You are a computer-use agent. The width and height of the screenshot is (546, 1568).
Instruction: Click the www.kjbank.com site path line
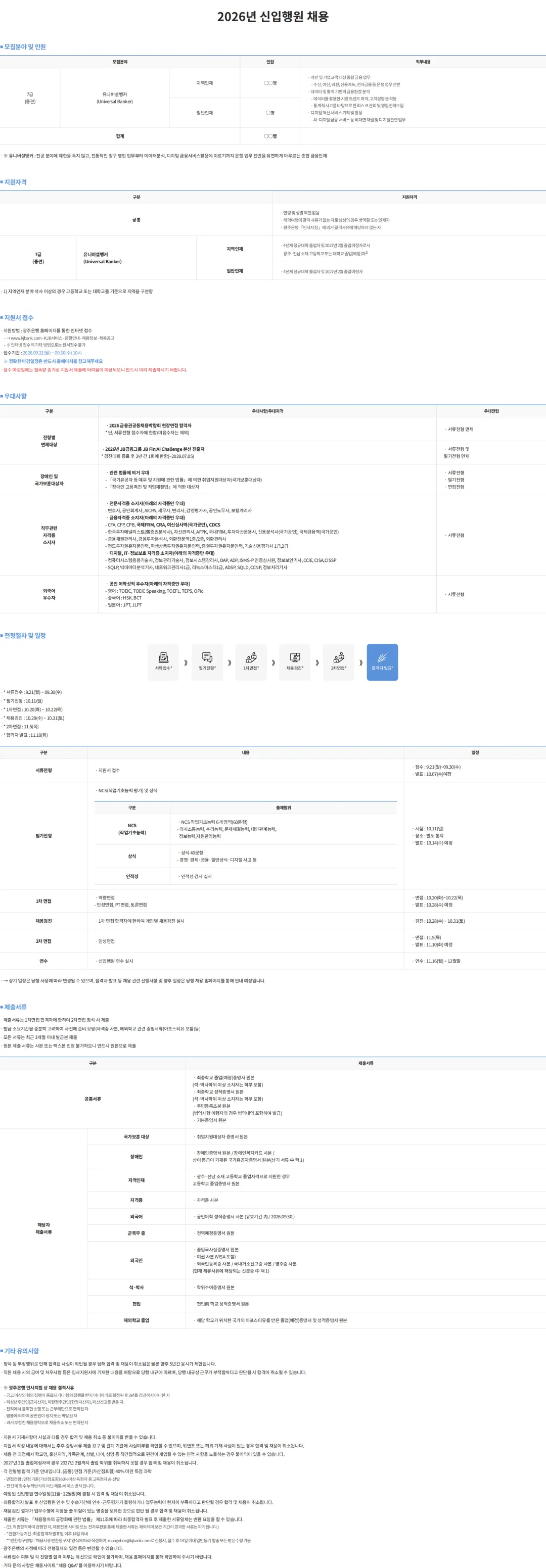click(60, 338)
